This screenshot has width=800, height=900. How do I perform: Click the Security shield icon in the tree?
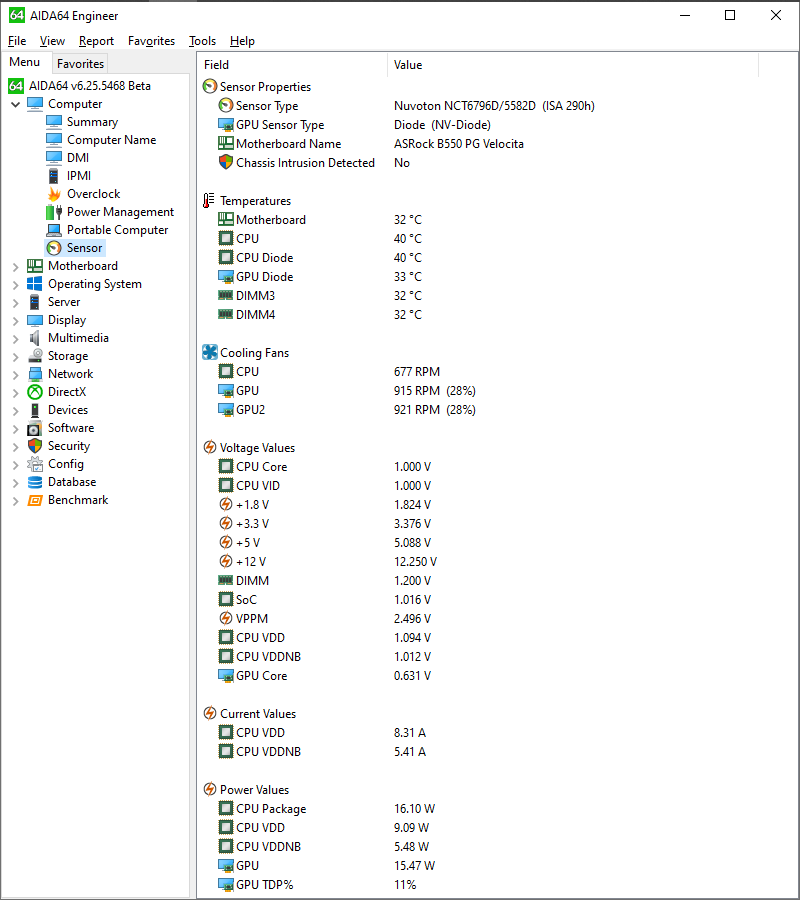tap(35, 446)
